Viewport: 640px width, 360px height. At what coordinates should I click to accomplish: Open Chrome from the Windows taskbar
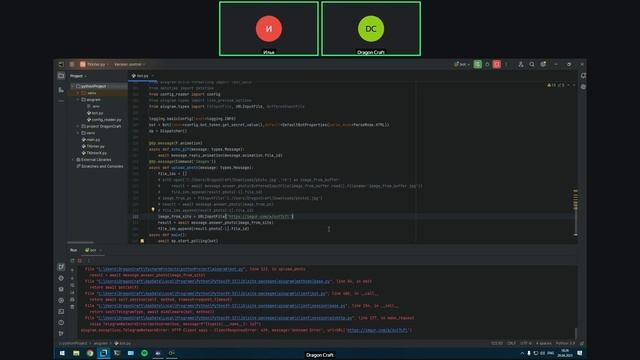click(x=90, y=353)
